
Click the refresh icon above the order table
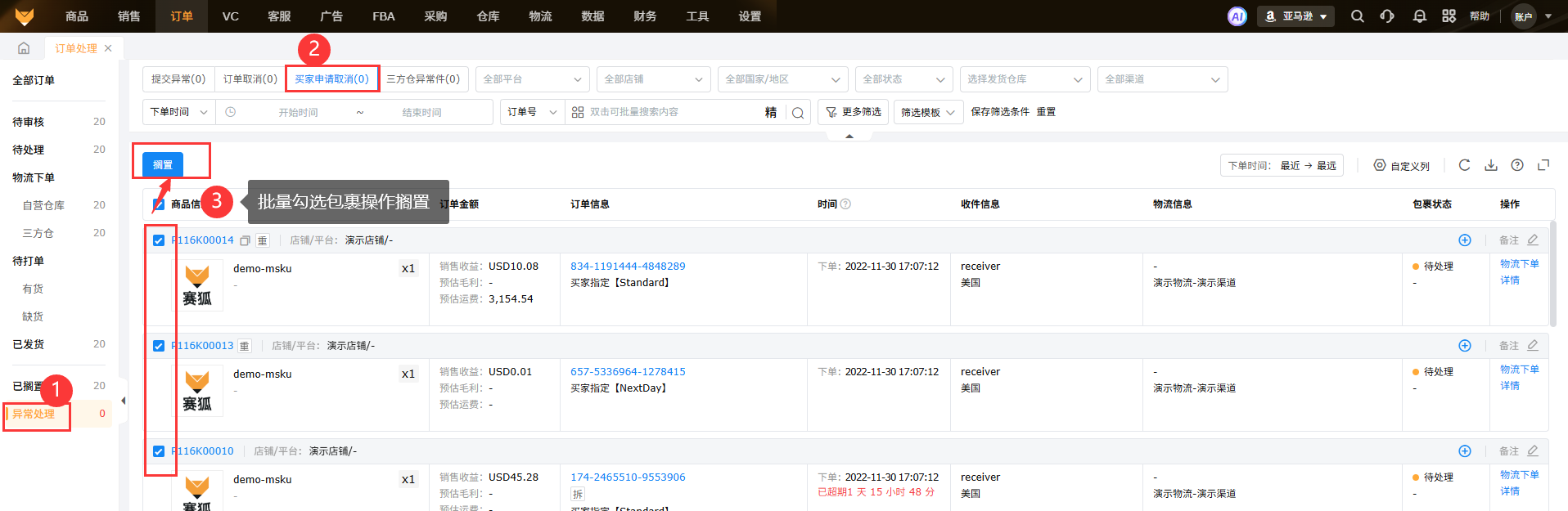pos(1464,165)
